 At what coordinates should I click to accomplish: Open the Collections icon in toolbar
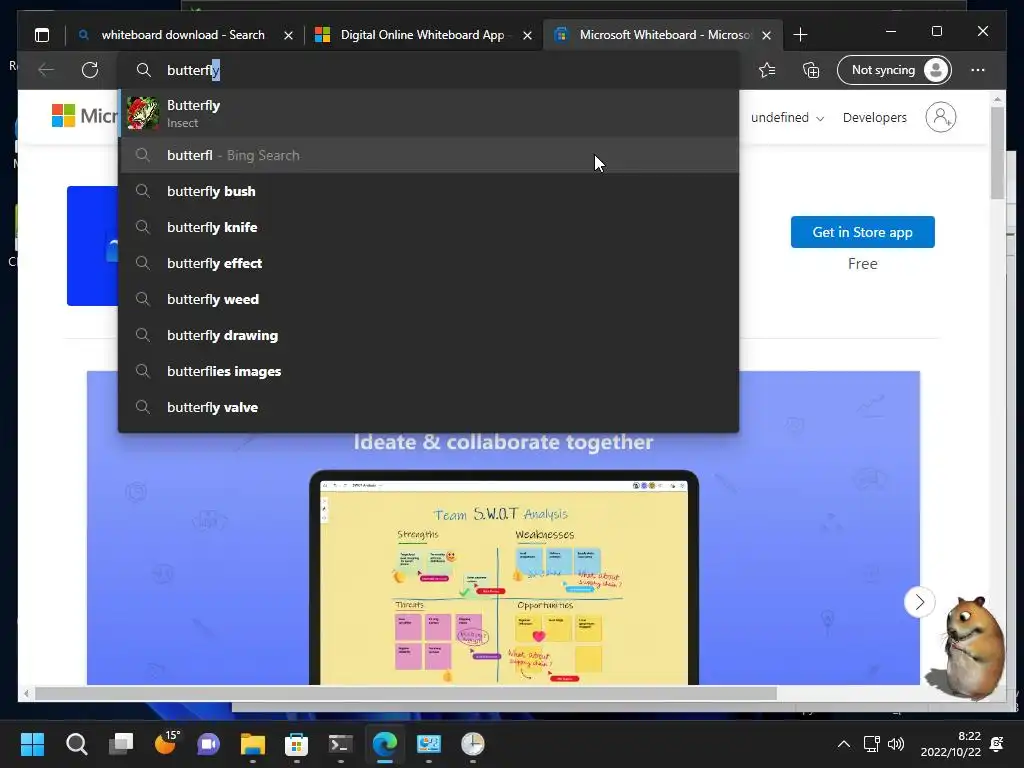(810, 70)
